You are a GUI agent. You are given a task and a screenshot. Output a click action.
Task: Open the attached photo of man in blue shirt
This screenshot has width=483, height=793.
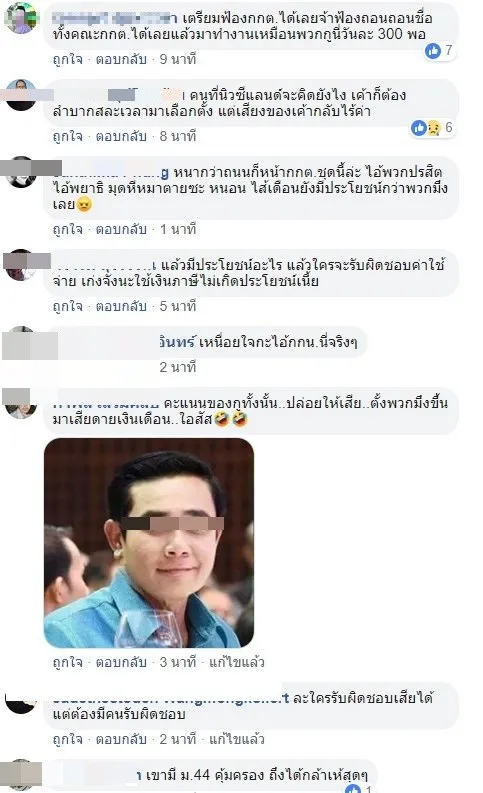[x=149, y=543]
